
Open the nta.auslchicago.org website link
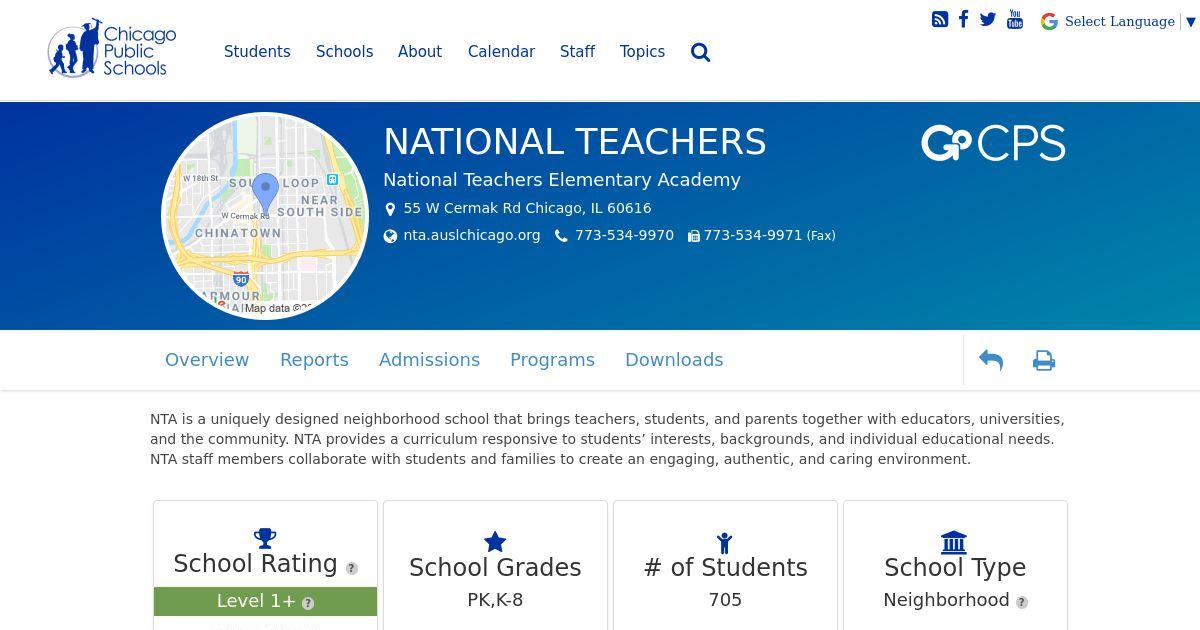[x=472, y=235]
